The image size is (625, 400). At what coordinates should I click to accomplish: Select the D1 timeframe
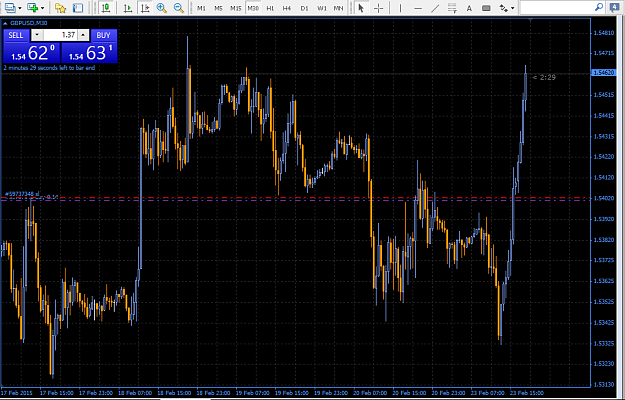[305, 8]
